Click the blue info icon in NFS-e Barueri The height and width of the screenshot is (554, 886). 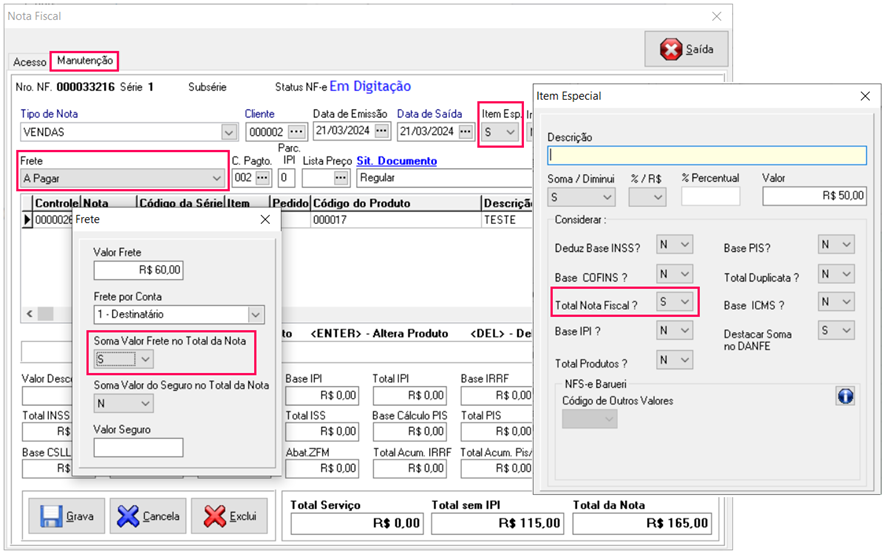[x=845, y=397]
